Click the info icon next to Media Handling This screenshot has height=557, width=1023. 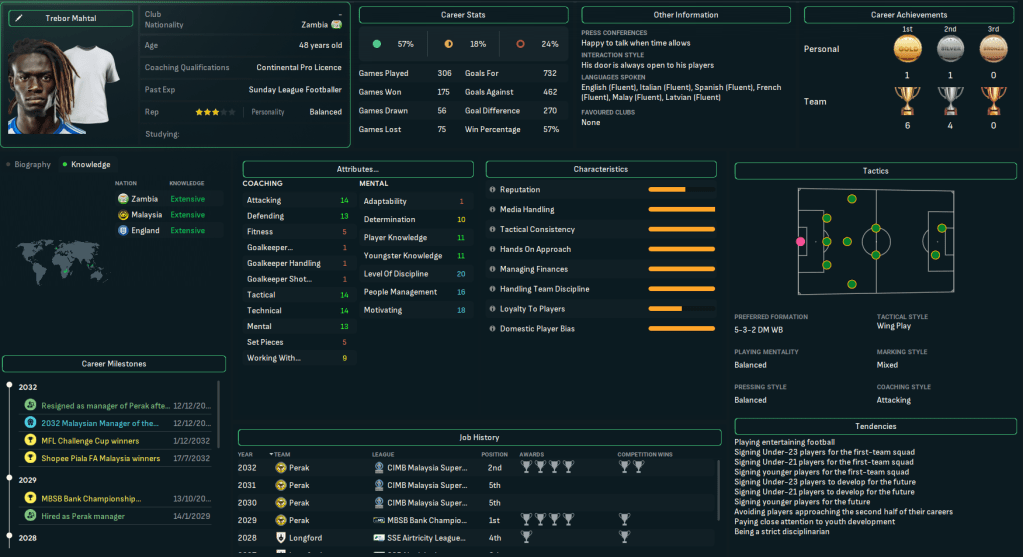492,210
